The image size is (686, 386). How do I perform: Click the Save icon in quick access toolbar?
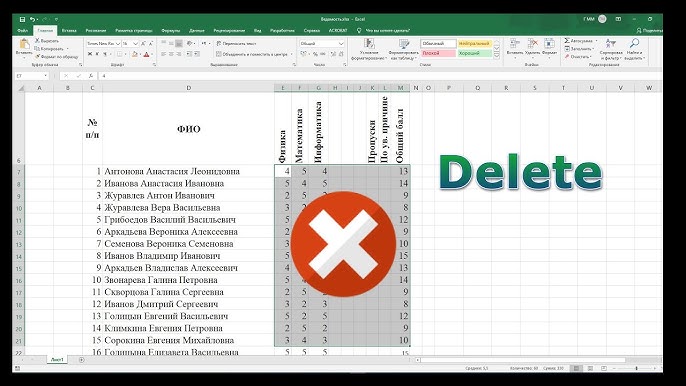click(22, 19)
